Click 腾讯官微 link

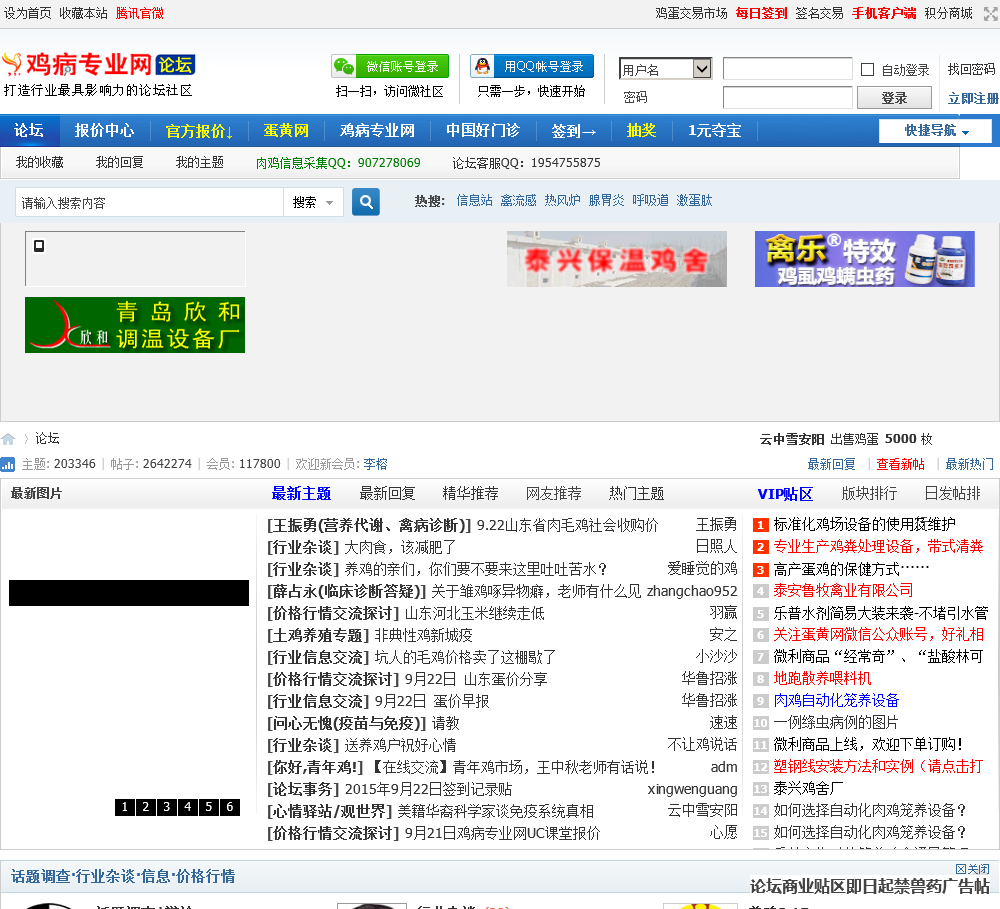pos(140,13)
